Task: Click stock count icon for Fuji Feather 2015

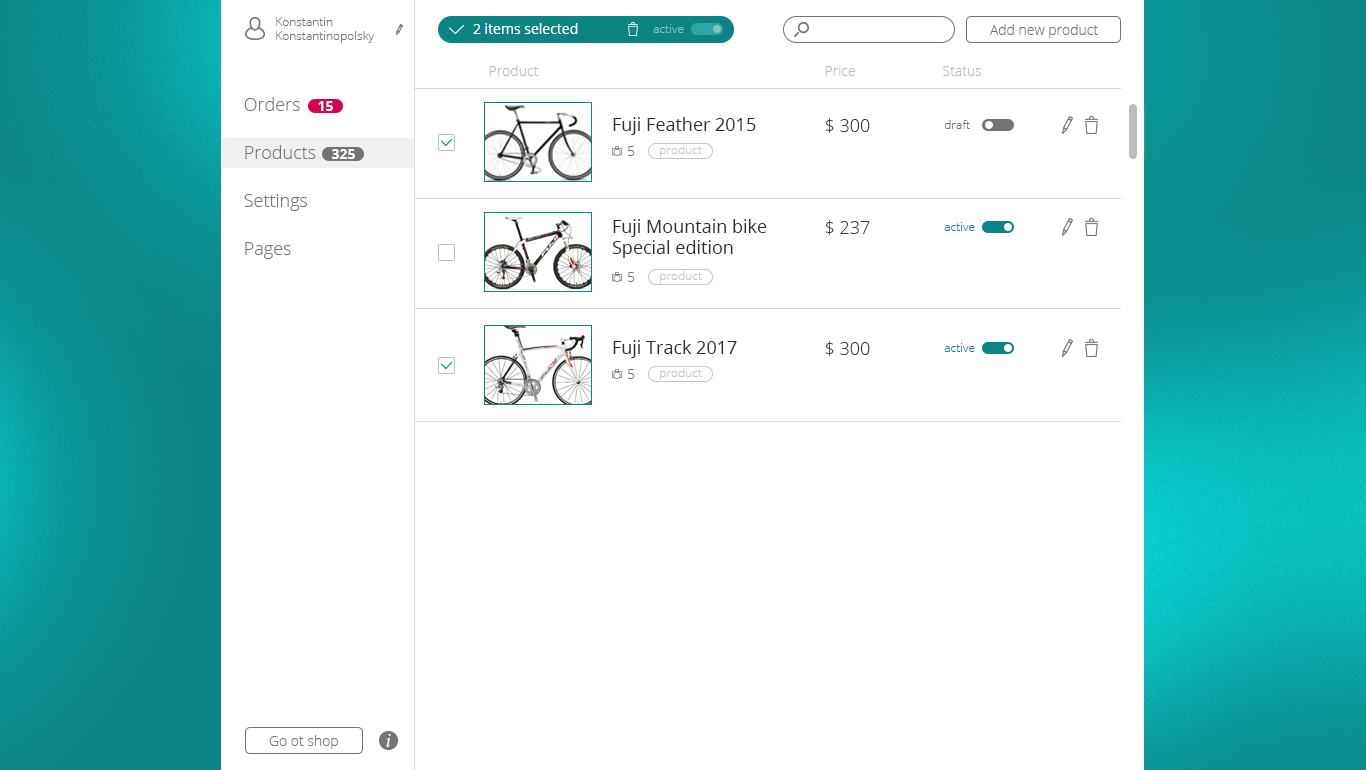Action: coord(617,151)
